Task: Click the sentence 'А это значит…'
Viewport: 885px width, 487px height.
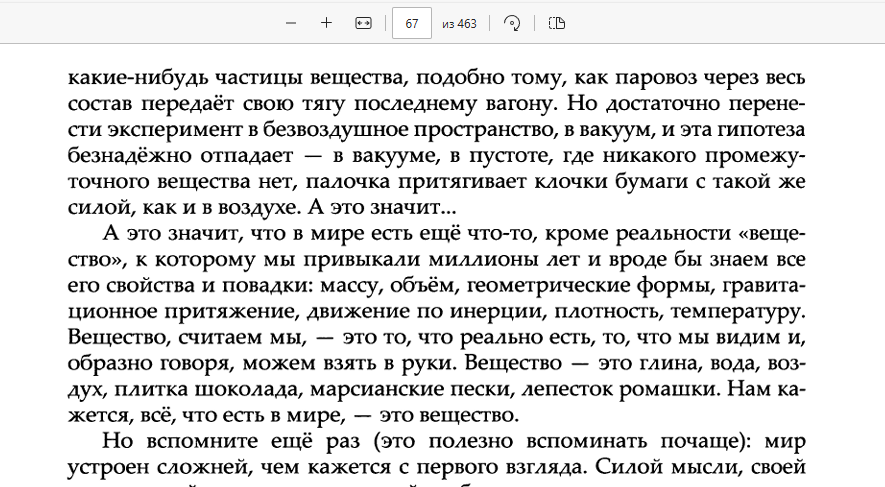Action: (x=382, y=208)
